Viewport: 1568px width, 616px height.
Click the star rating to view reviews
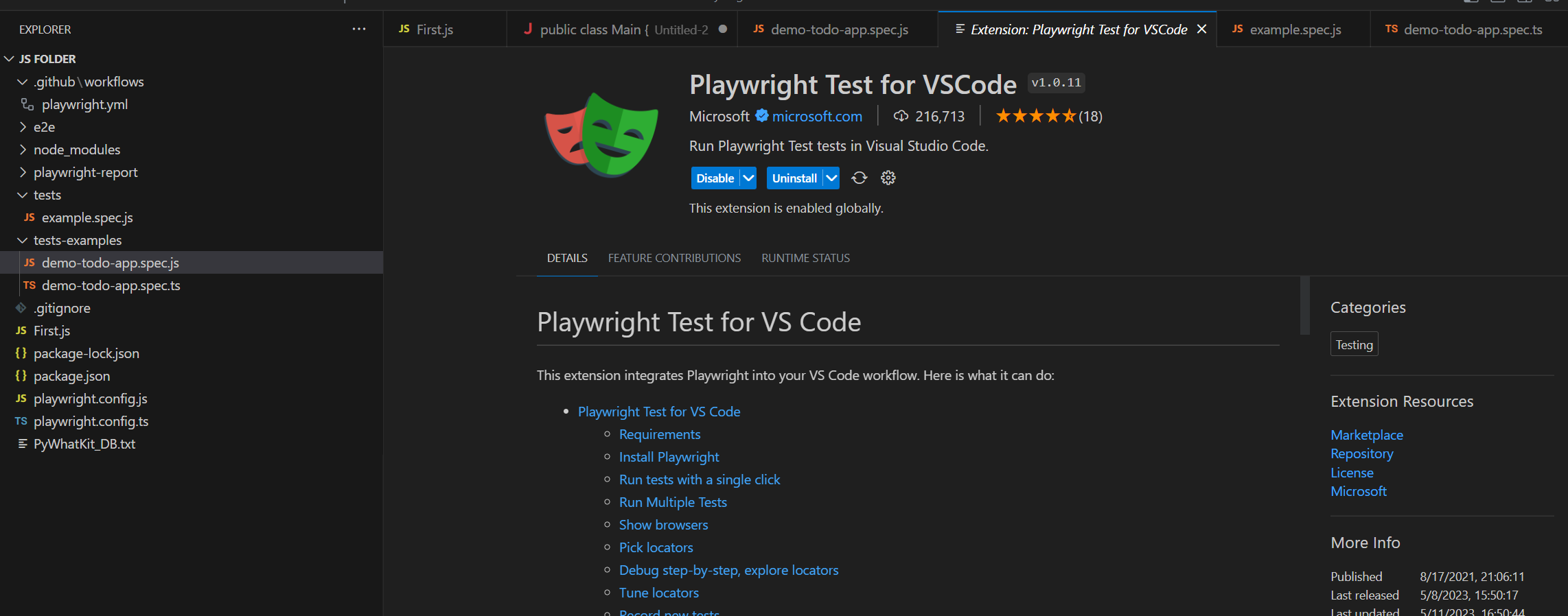click(x=1037, y=116)
